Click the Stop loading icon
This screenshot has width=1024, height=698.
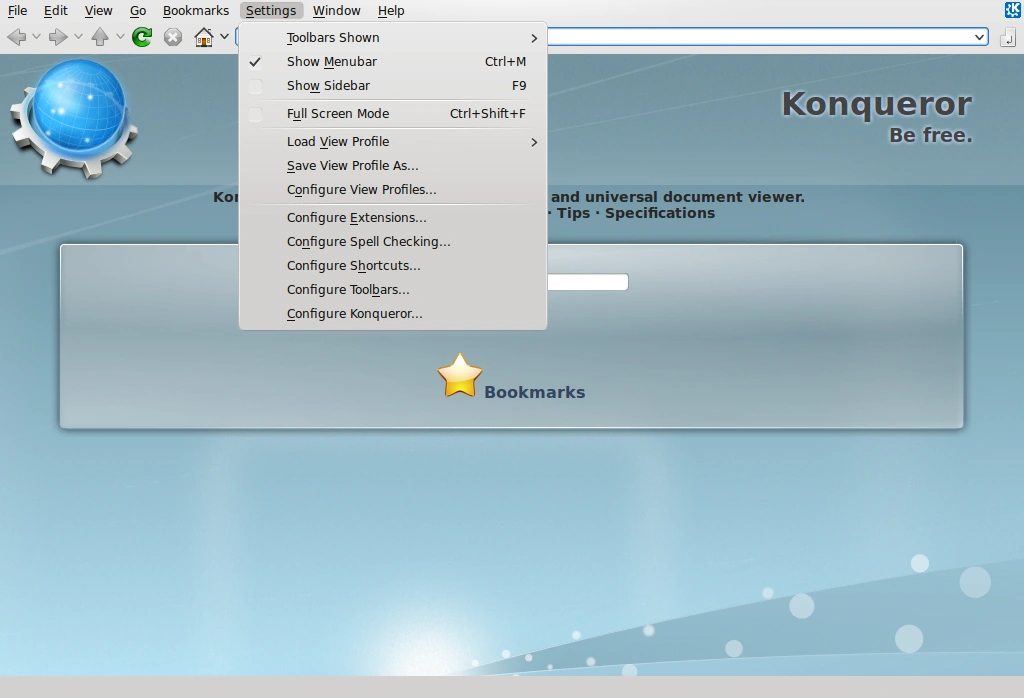click(x=173, y=37)
